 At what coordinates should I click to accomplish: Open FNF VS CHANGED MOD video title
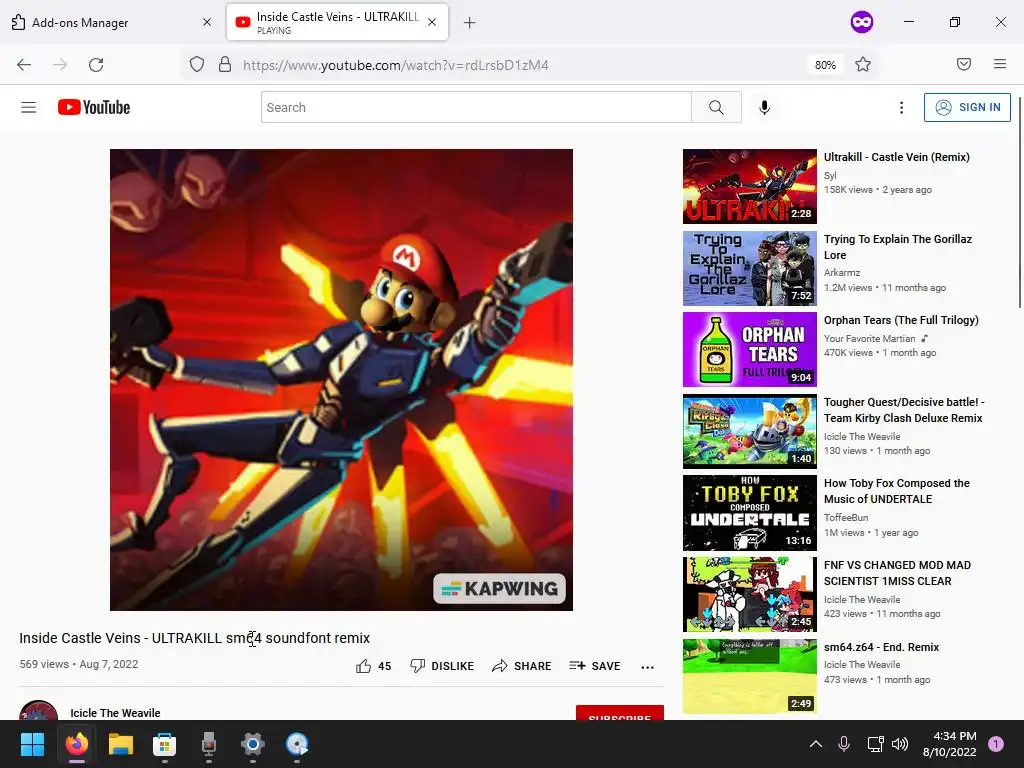[897, 573]
